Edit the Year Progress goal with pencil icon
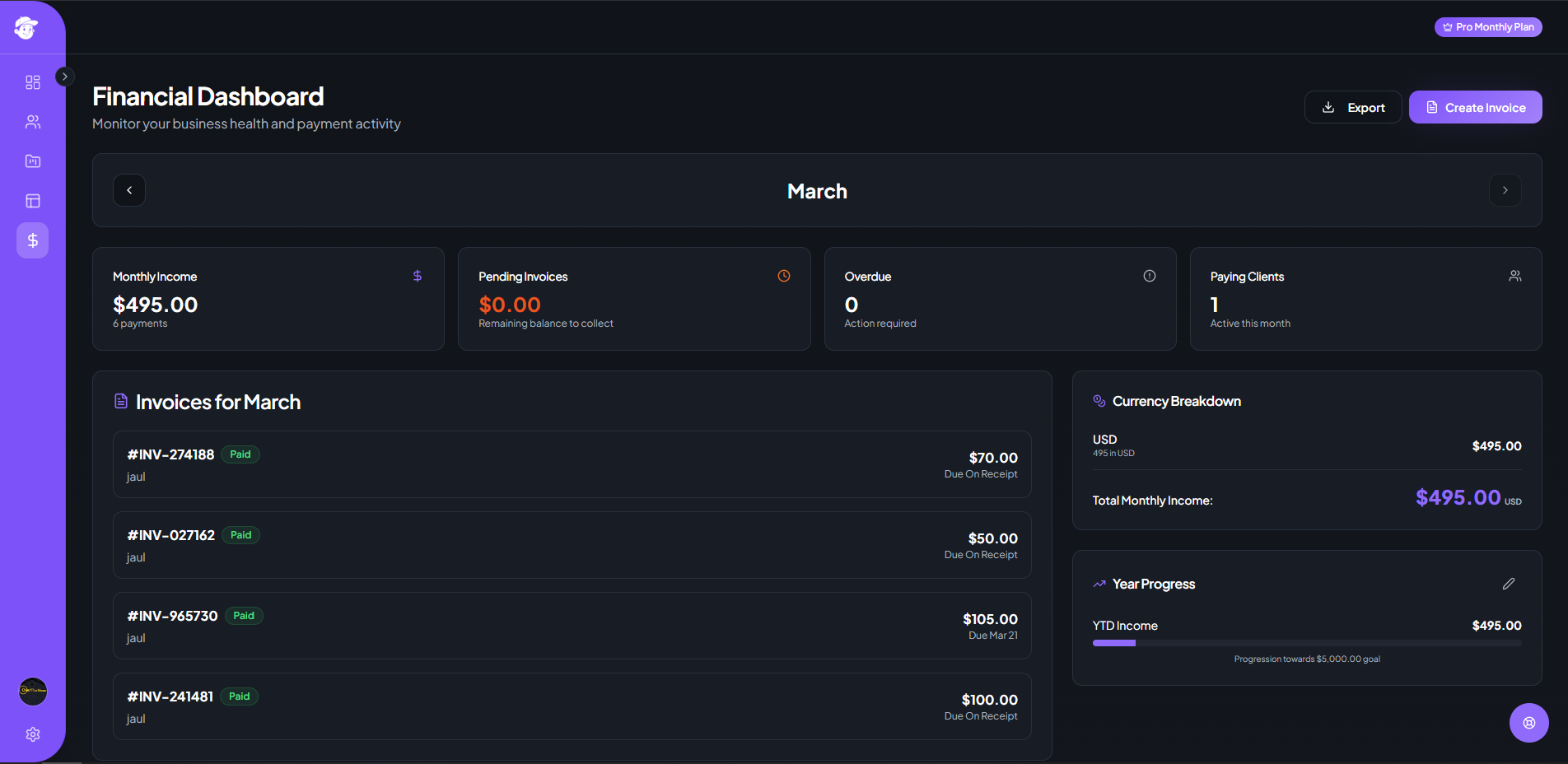Viewport: 1568px width, 764px height. [x=1509, y=584]
